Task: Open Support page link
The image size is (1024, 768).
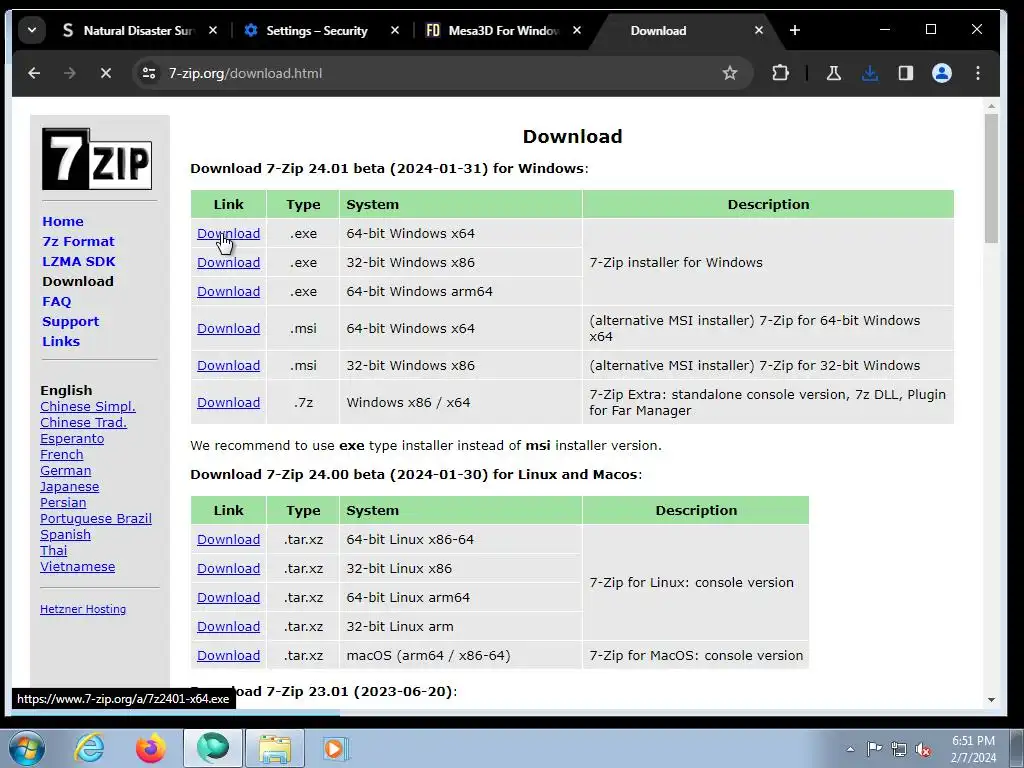Action: coord(71,321)
